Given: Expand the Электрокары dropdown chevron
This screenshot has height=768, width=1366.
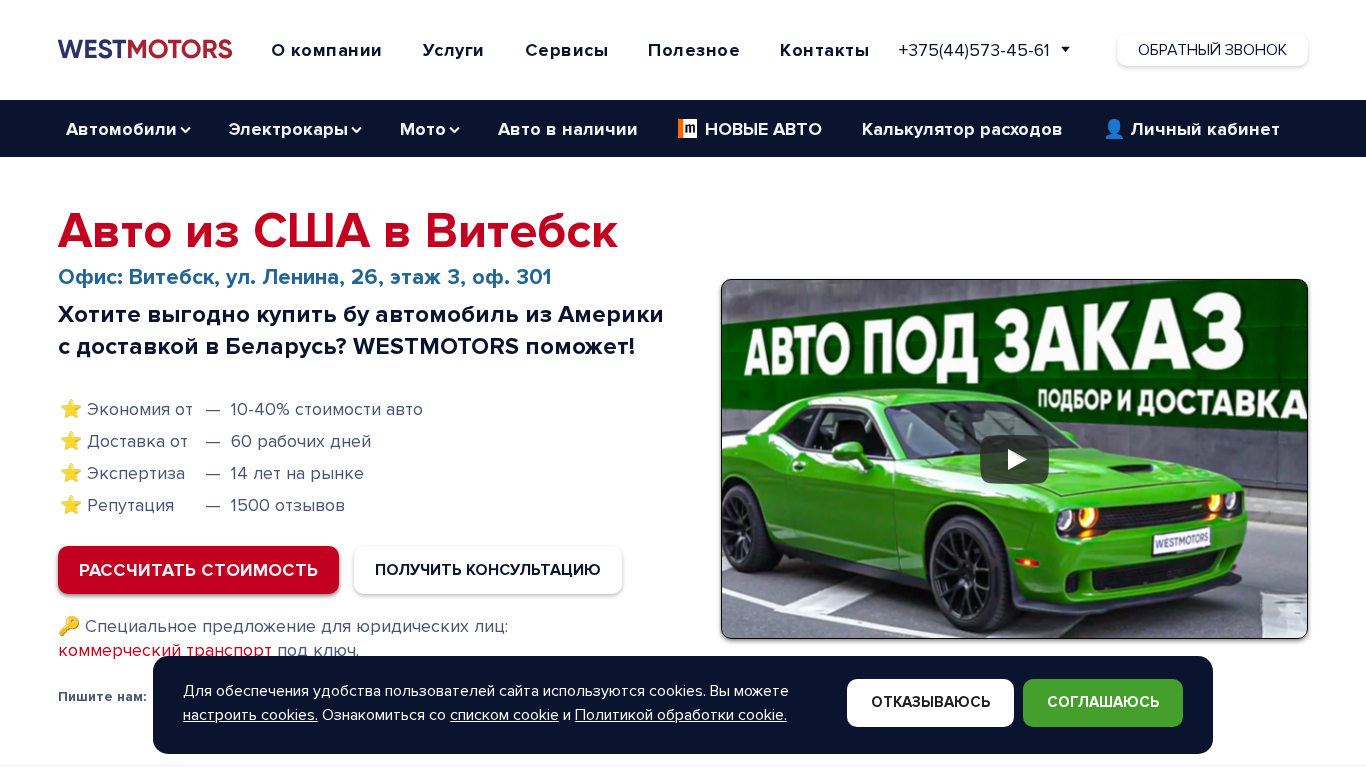Looking at the screenshot, I should coord(357,130).
